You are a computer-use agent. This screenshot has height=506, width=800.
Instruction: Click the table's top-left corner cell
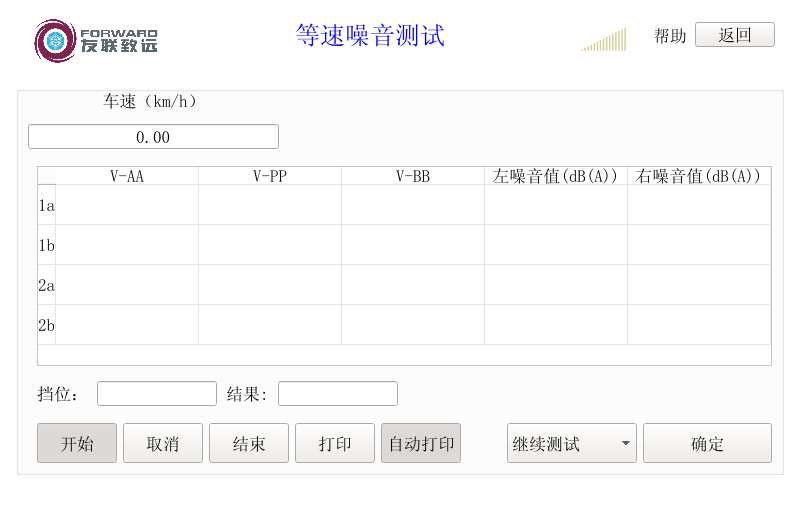point(46,176)
